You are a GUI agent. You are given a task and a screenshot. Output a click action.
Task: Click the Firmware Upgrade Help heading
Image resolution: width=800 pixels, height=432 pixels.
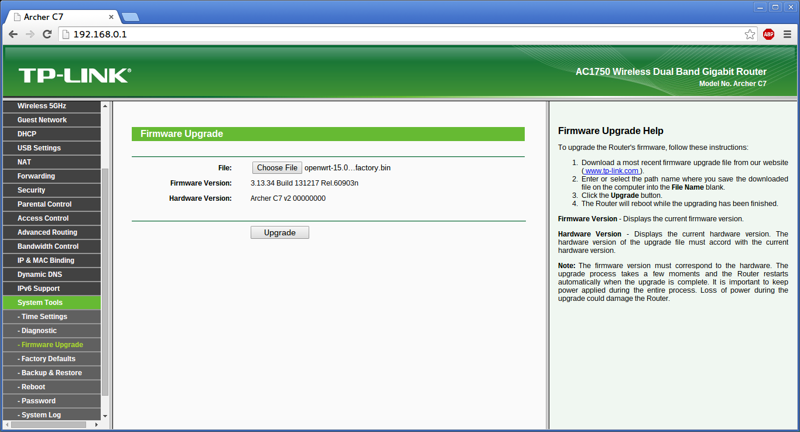tap(611, 131)
